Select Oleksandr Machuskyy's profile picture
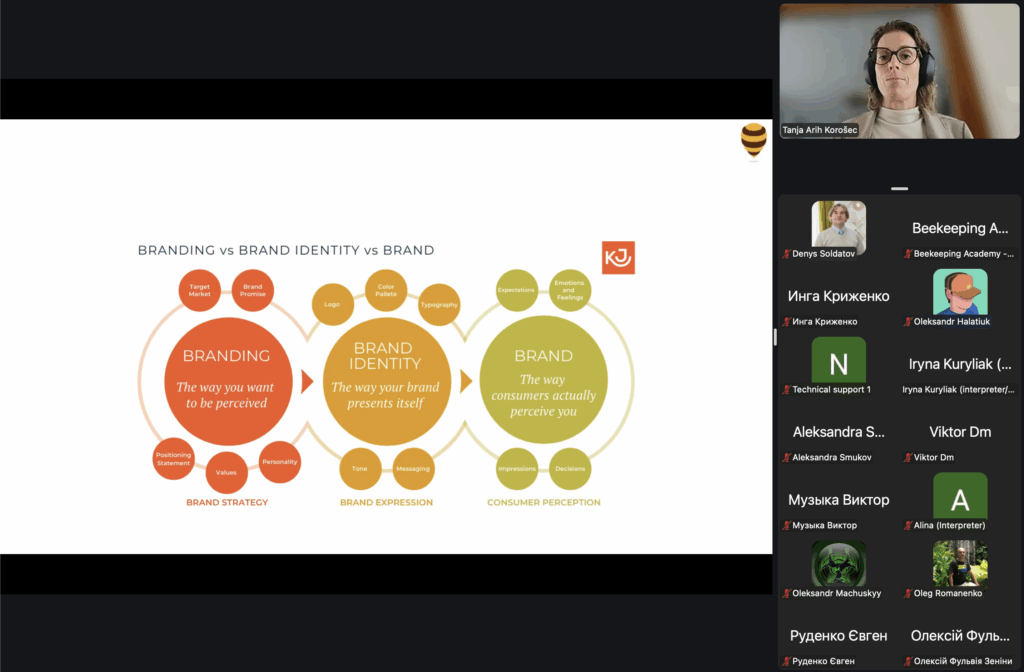This screenshot has width=1024, height=672. [x=839, y=564]
